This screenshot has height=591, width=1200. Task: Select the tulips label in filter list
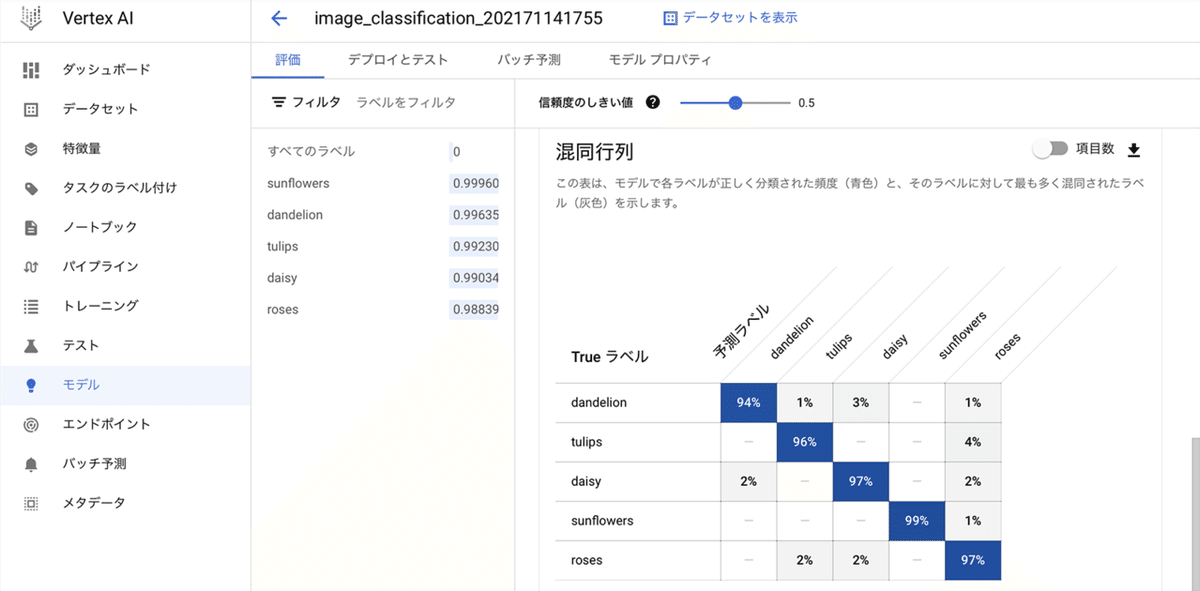tap(283, 246)
